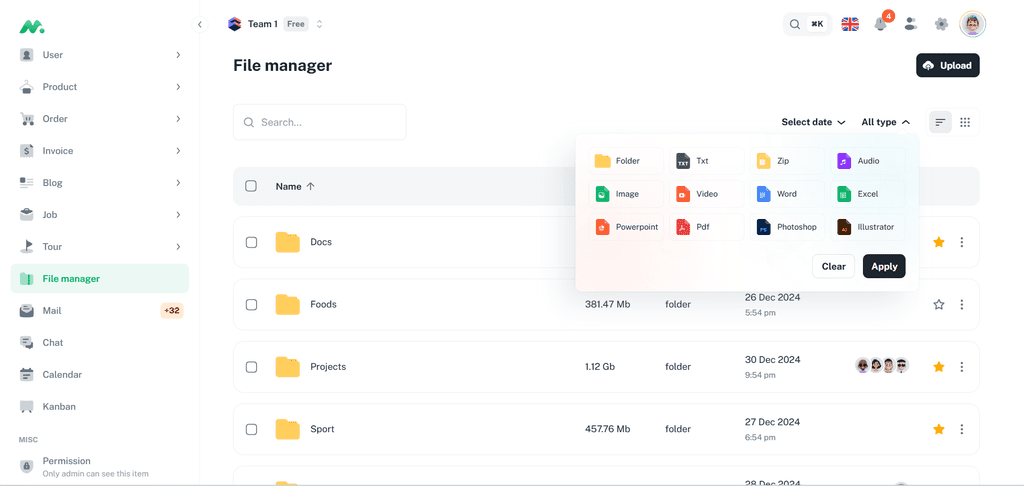The image size is (1024, 486).
Task: Open the language selector UK flag
Action: point(850,24)
